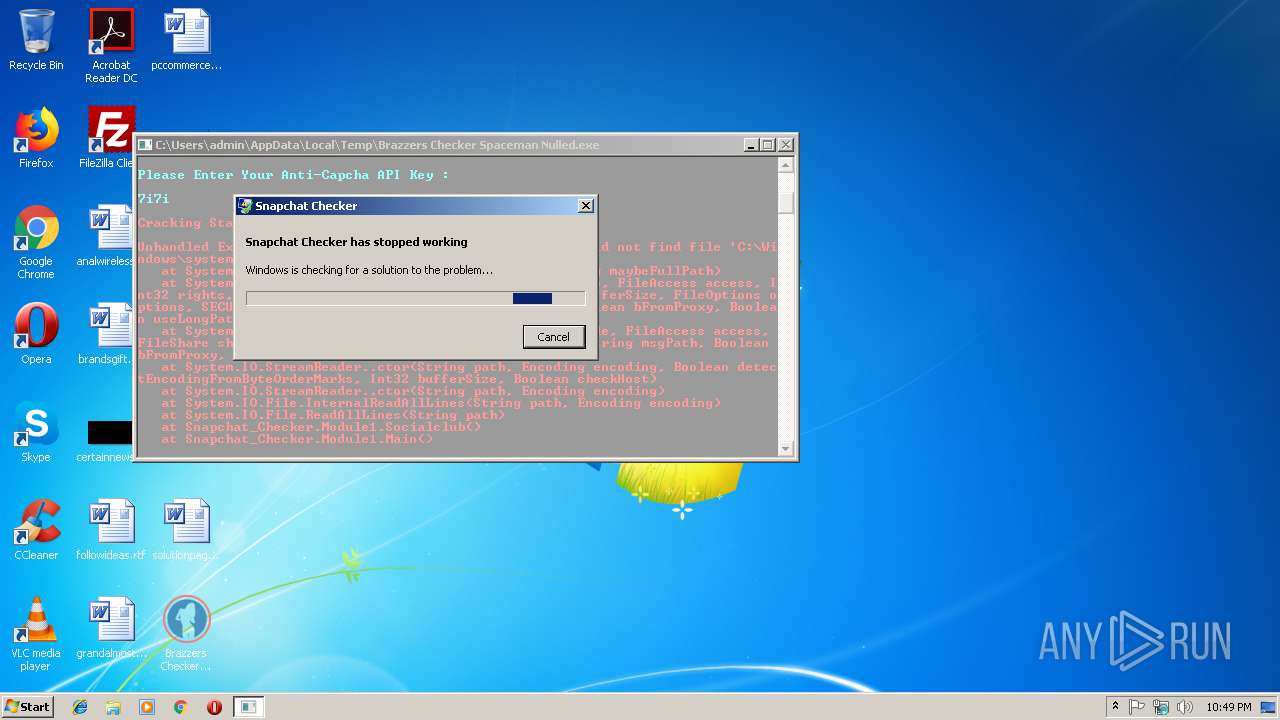The image size is (1280, 720).
Task: Click the taskbar clock 10:49 PM
Action: [1228, 707]
